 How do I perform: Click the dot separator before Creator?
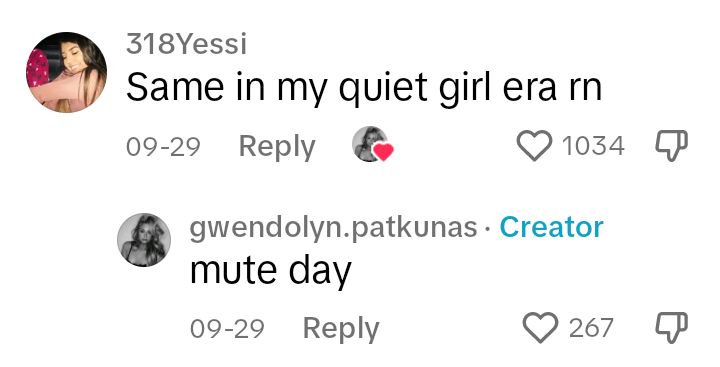coord(489,228)
